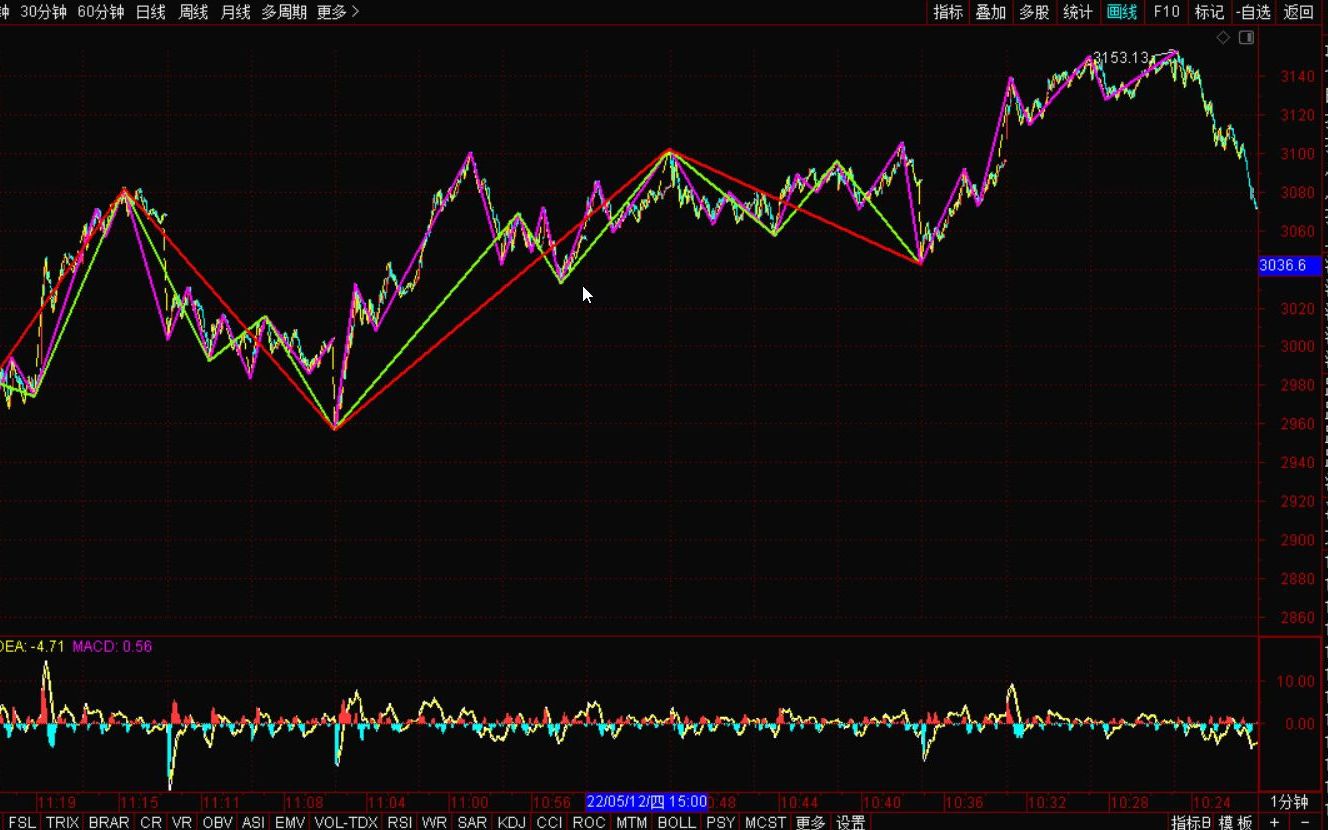Image resolution: width=1328 pixels, height=830 pixels.
Task: Open the 指标 indicators menu
Action: click(x=948, y=12)
